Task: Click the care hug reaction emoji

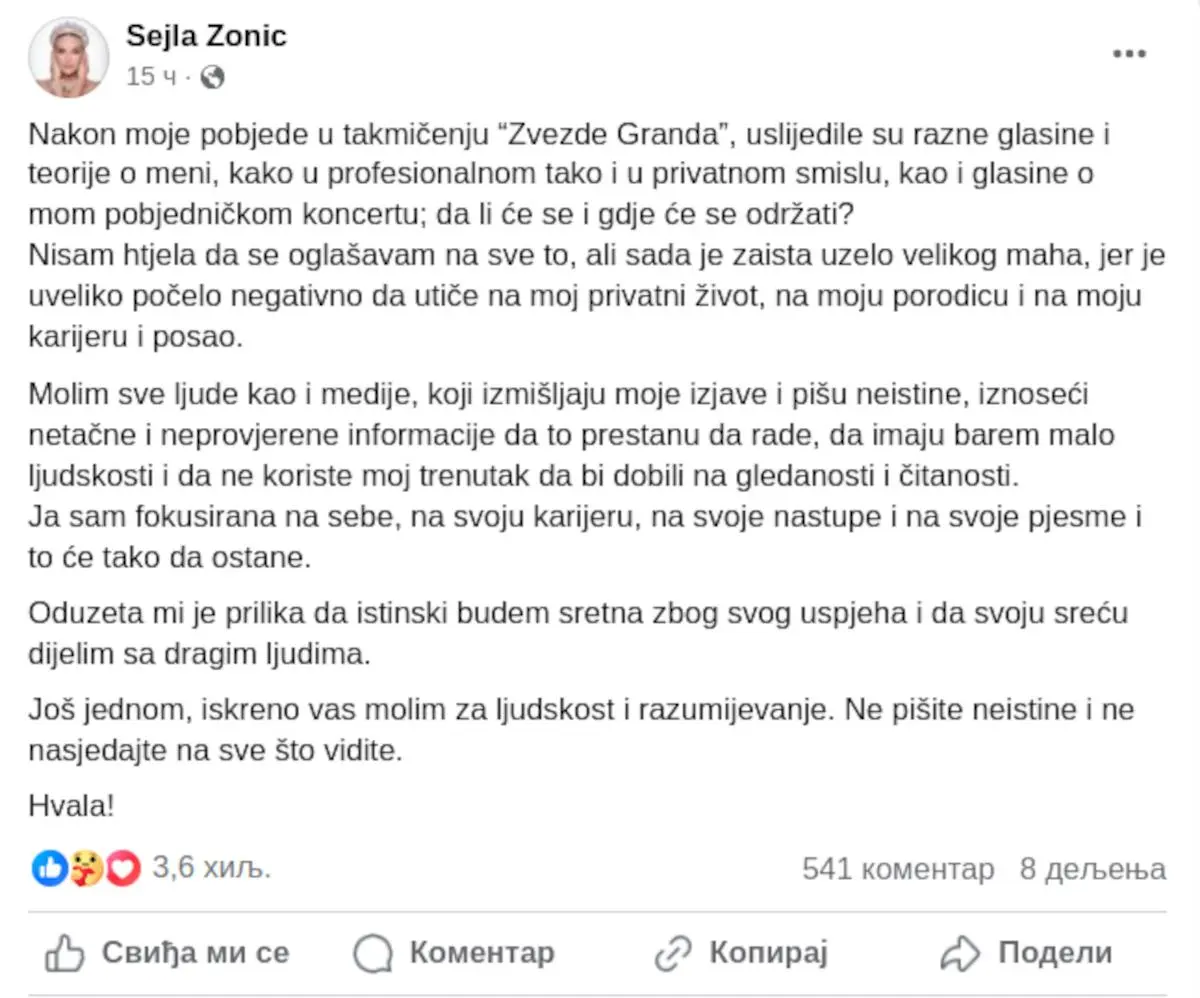Action: click(86, 868)
